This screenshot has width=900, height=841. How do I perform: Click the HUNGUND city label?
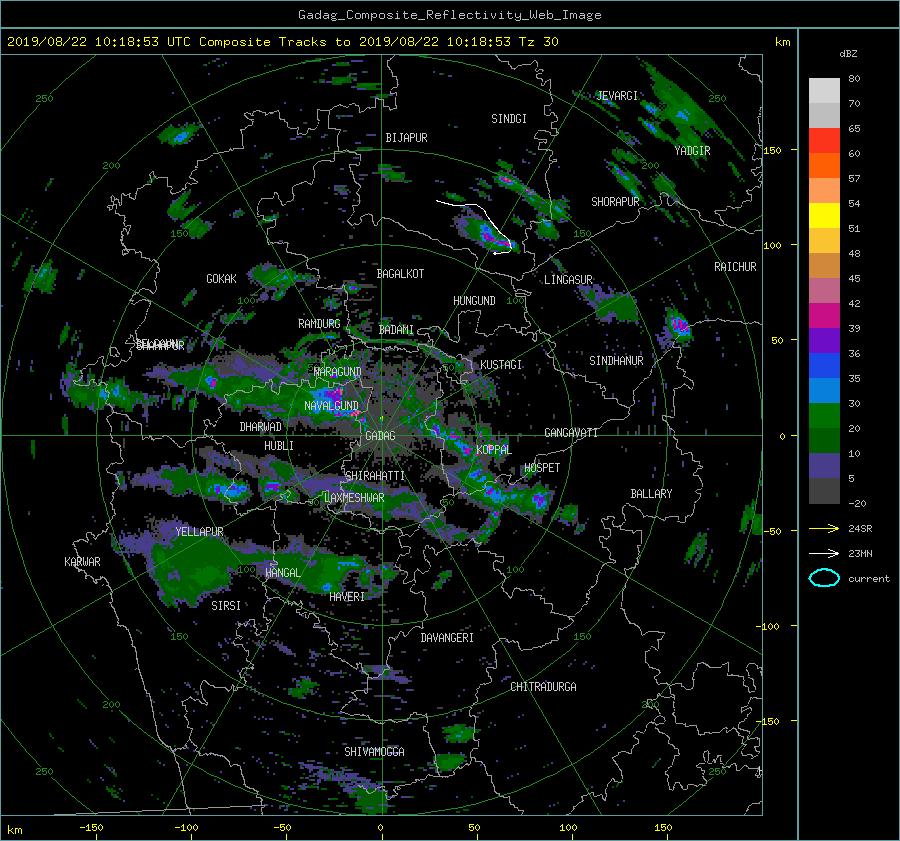(x=474, y=301)
